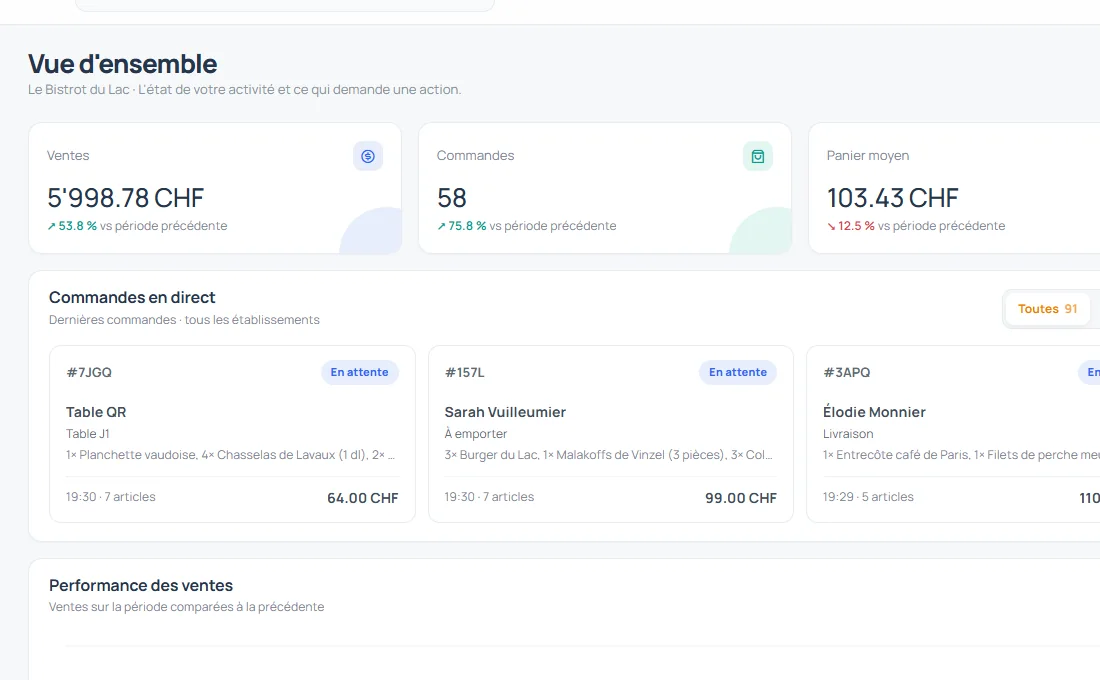Click the Panier moyen value 103.43 CHF
Image resolution: width=1100 pixels, height=680 pixels.
892,198
